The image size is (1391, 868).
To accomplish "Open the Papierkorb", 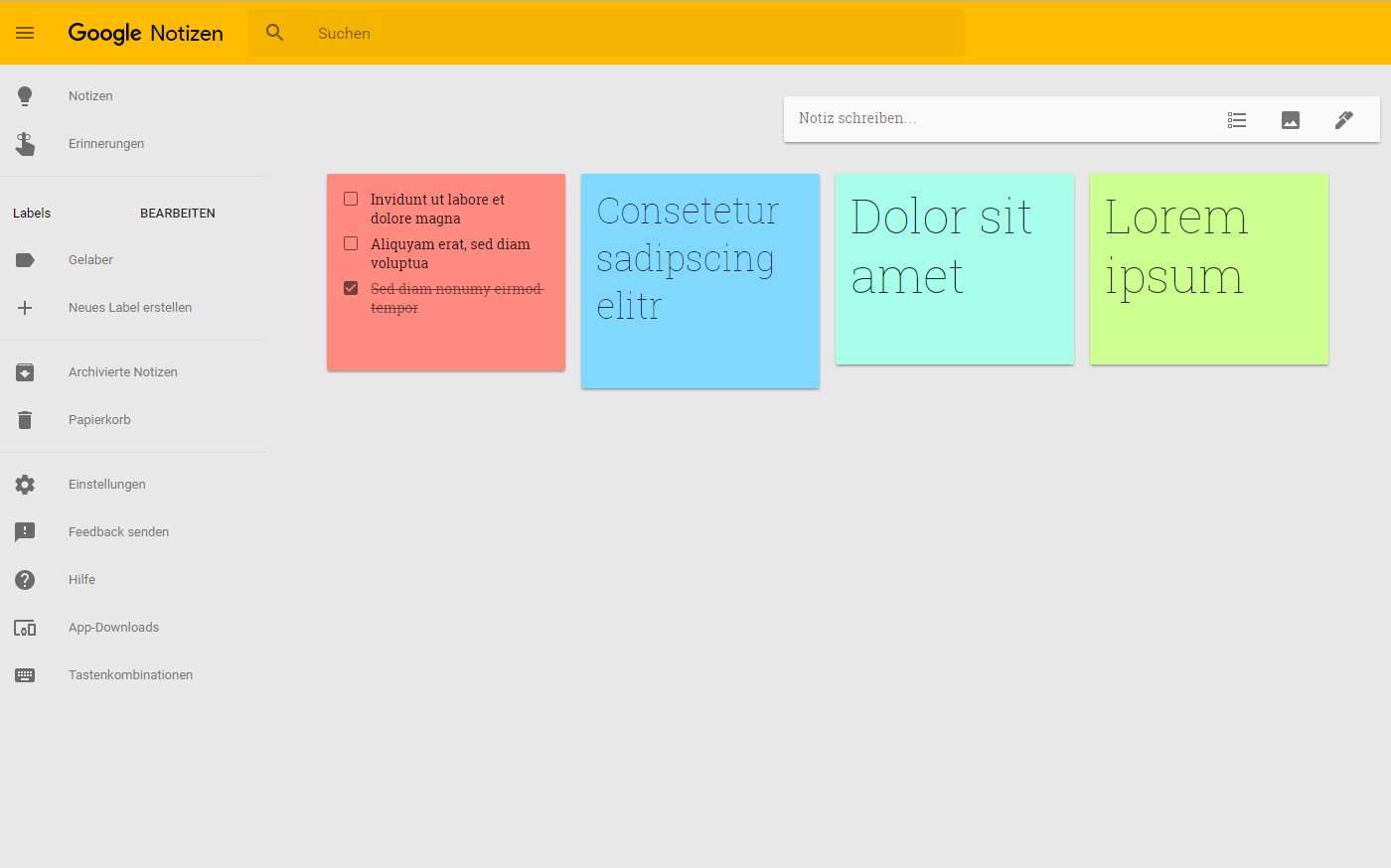I will click(x=98, y=419).
